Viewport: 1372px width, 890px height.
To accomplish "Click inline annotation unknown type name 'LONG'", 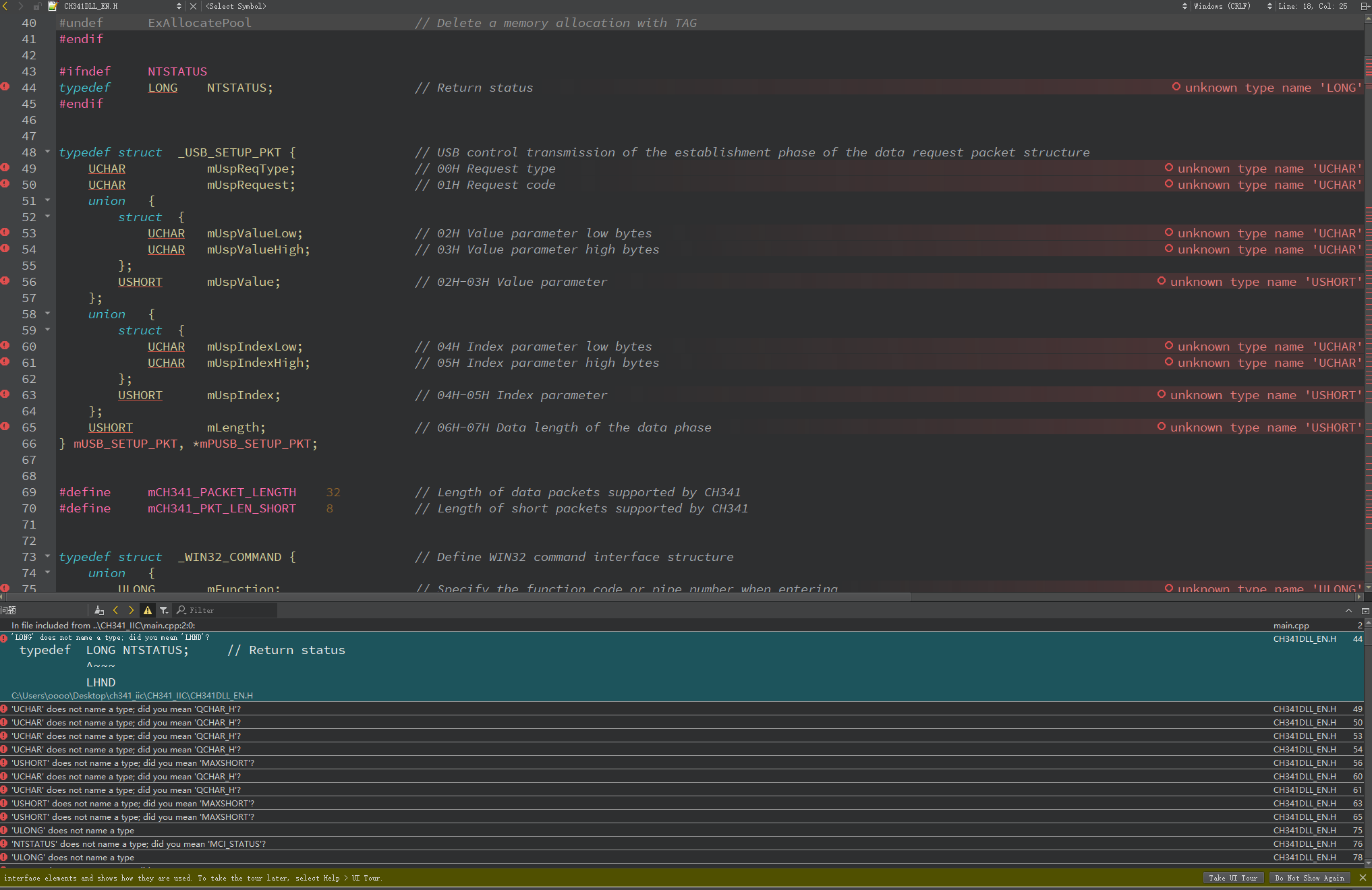I will tap(1267, 88).
